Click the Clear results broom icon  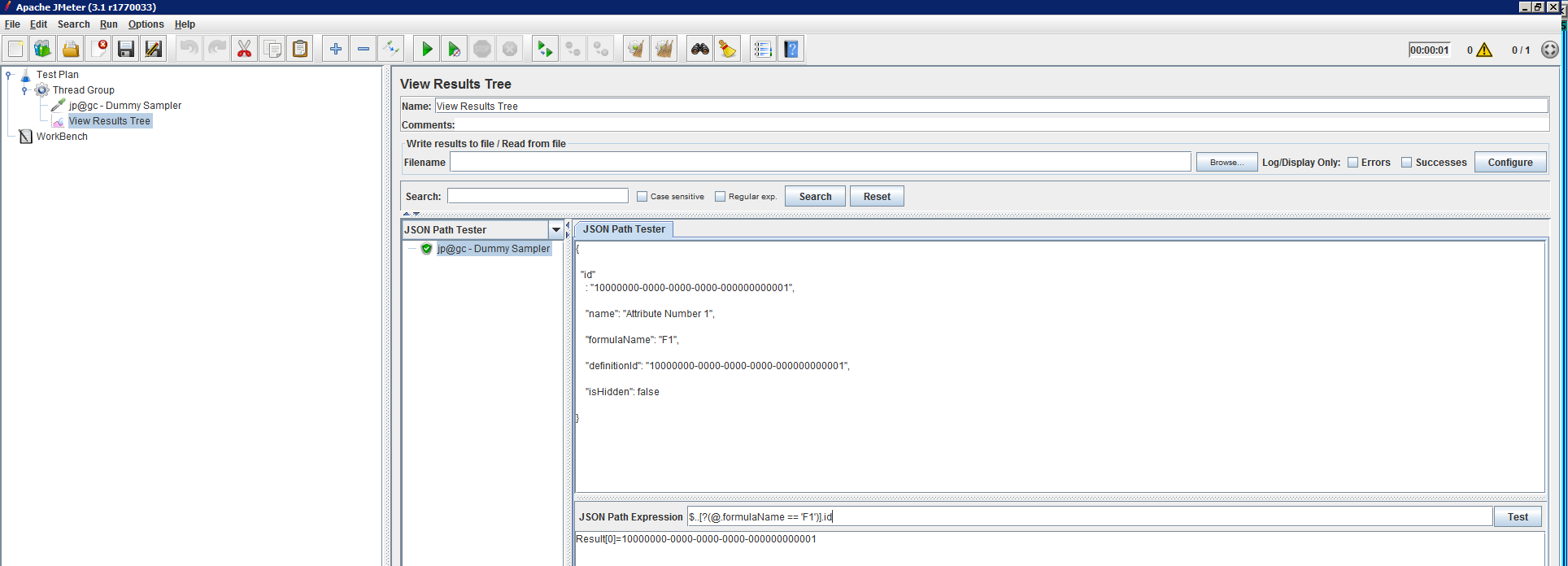point(637,49)
